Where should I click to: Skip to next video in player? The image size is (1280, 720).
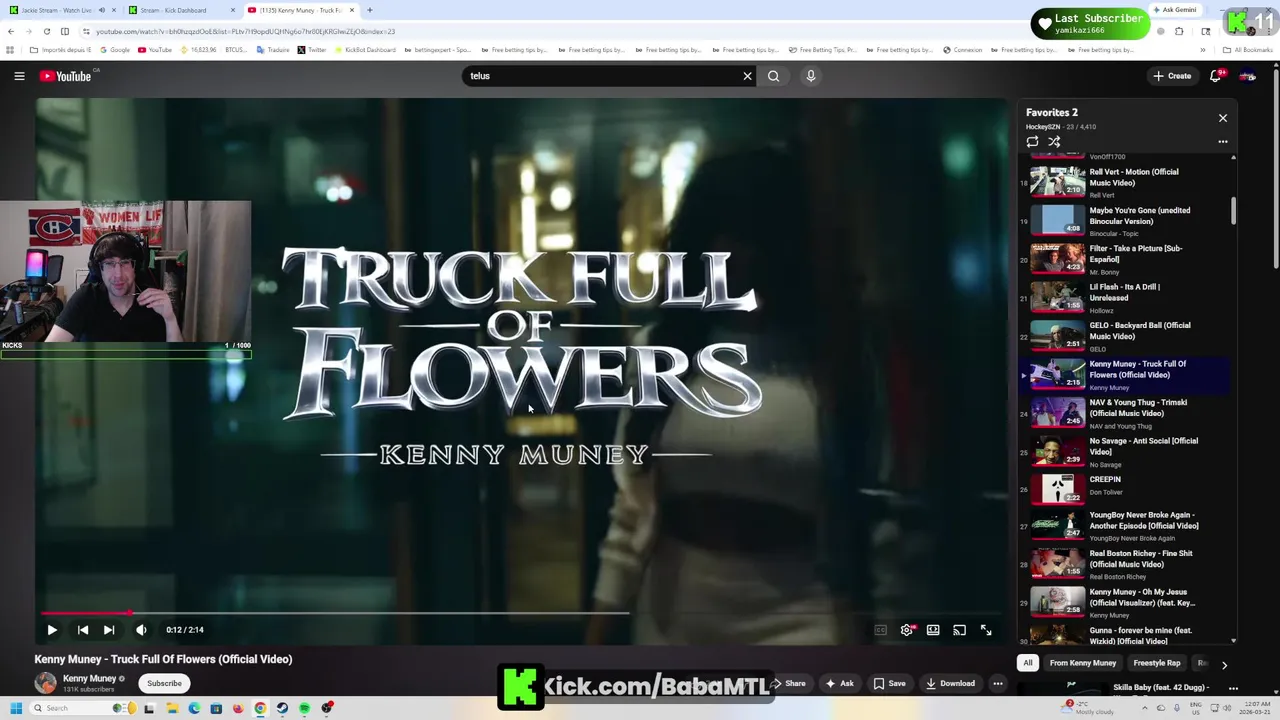point(109,630)
